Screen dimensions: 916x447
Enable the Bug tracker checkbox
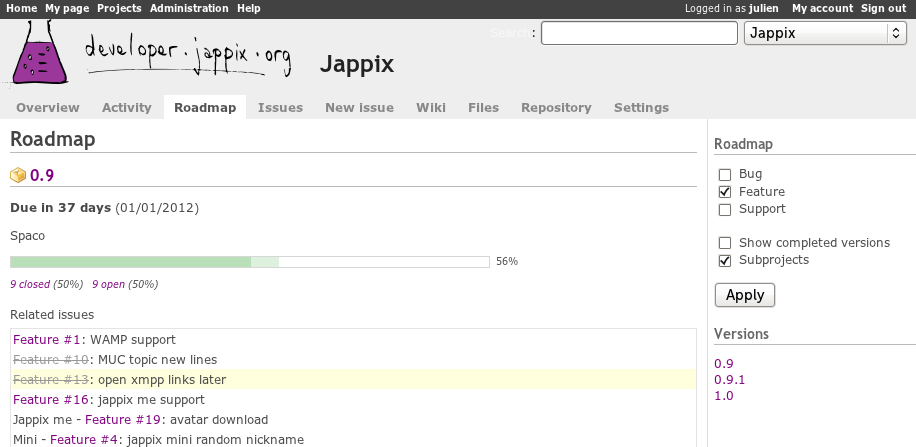click(x=724, y=174)
